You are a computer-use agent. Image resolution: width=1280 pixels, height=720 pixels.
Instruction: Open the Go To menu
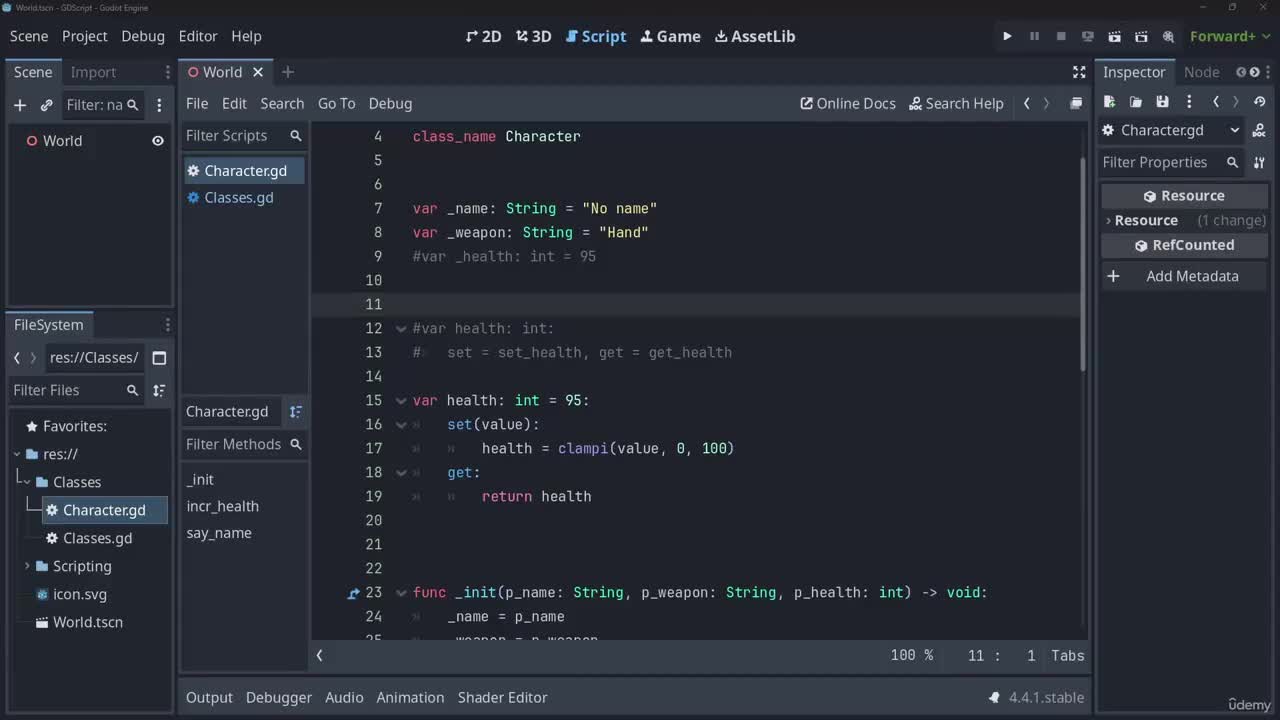336,103
